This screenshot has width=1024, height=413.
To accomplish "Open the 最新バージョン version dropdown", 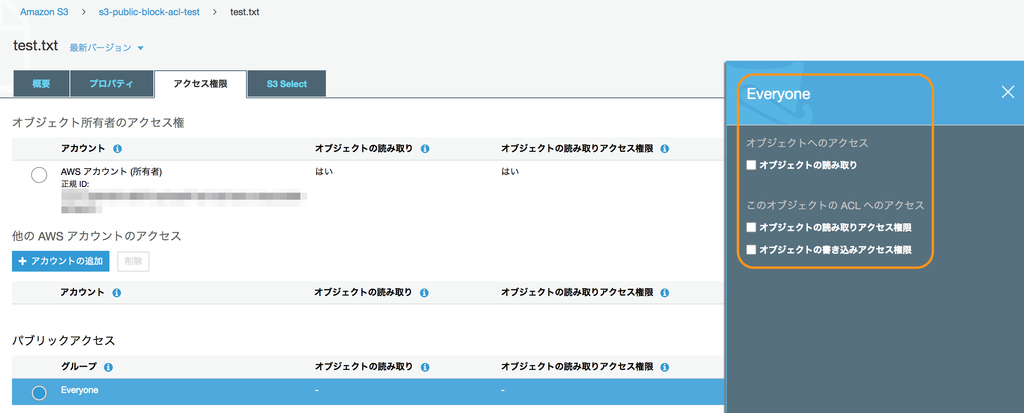I will pyautogui.click(x=106, y=48).
